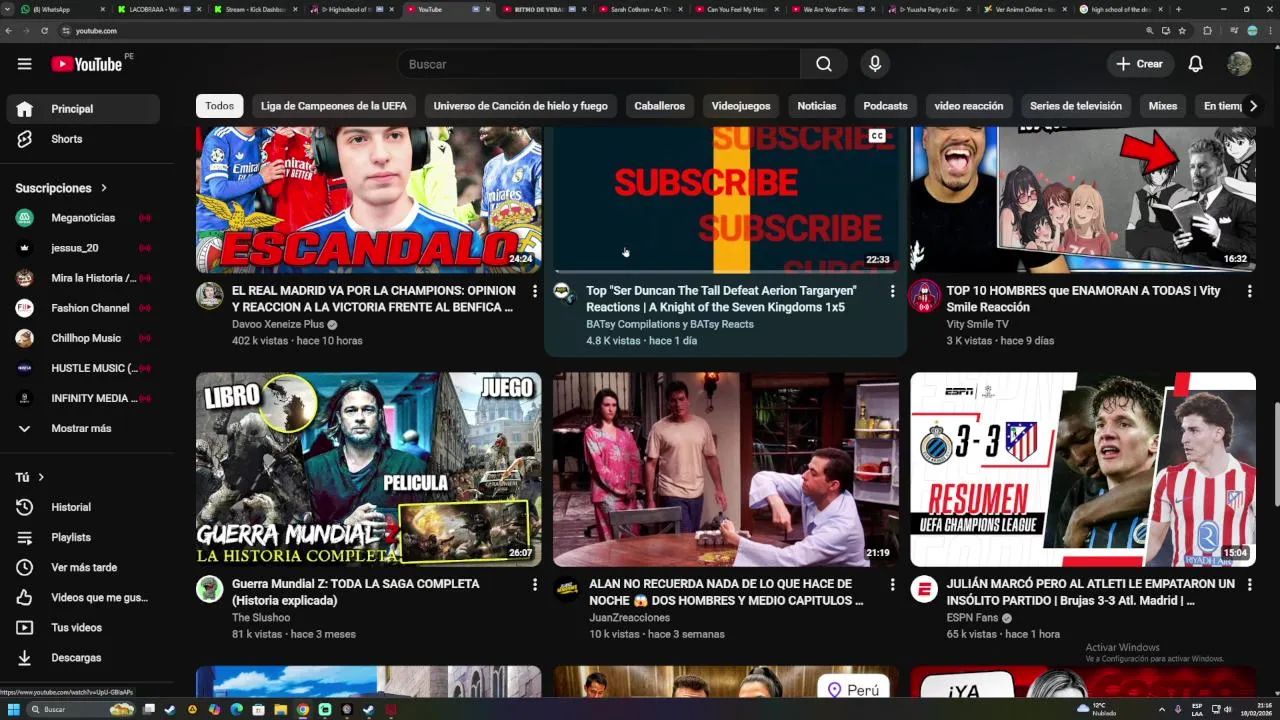Screen dimensions: 1280x720
Task: Open Chillhop Music subscription
Action: 83,338
